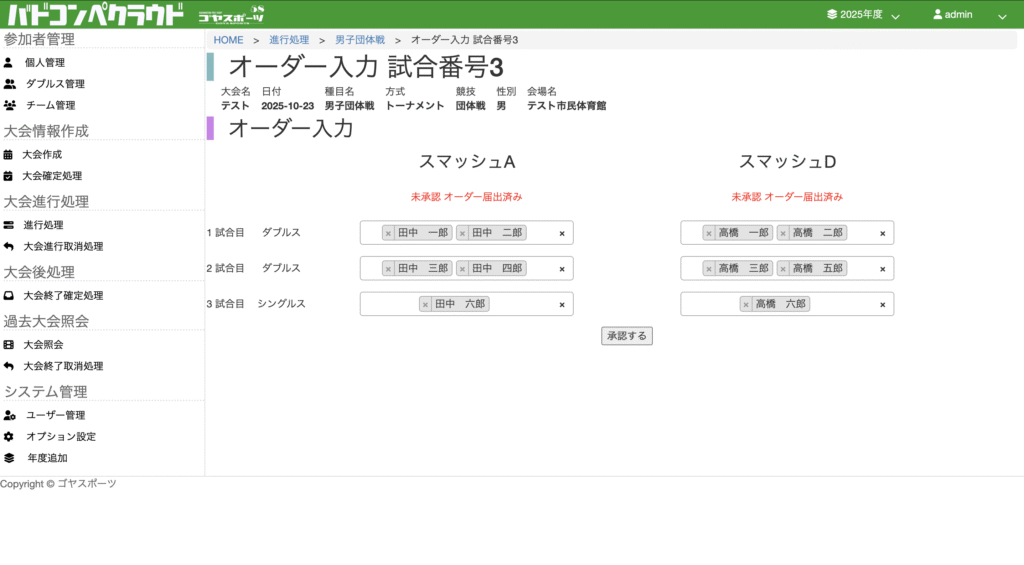Click the layers icon beside 年度追加
The width and height of the screenshot is (1024, 565).
(x=8, y=458)
